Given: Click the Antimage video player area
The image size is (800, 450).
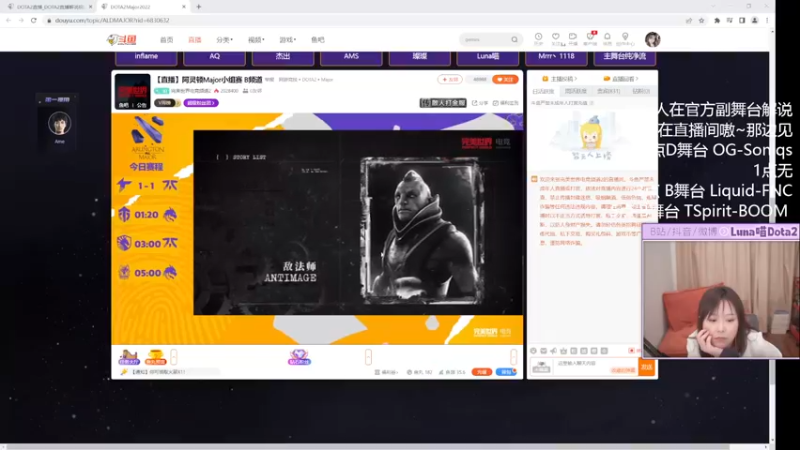Looking at the screenshot, I should click(358, 222).
